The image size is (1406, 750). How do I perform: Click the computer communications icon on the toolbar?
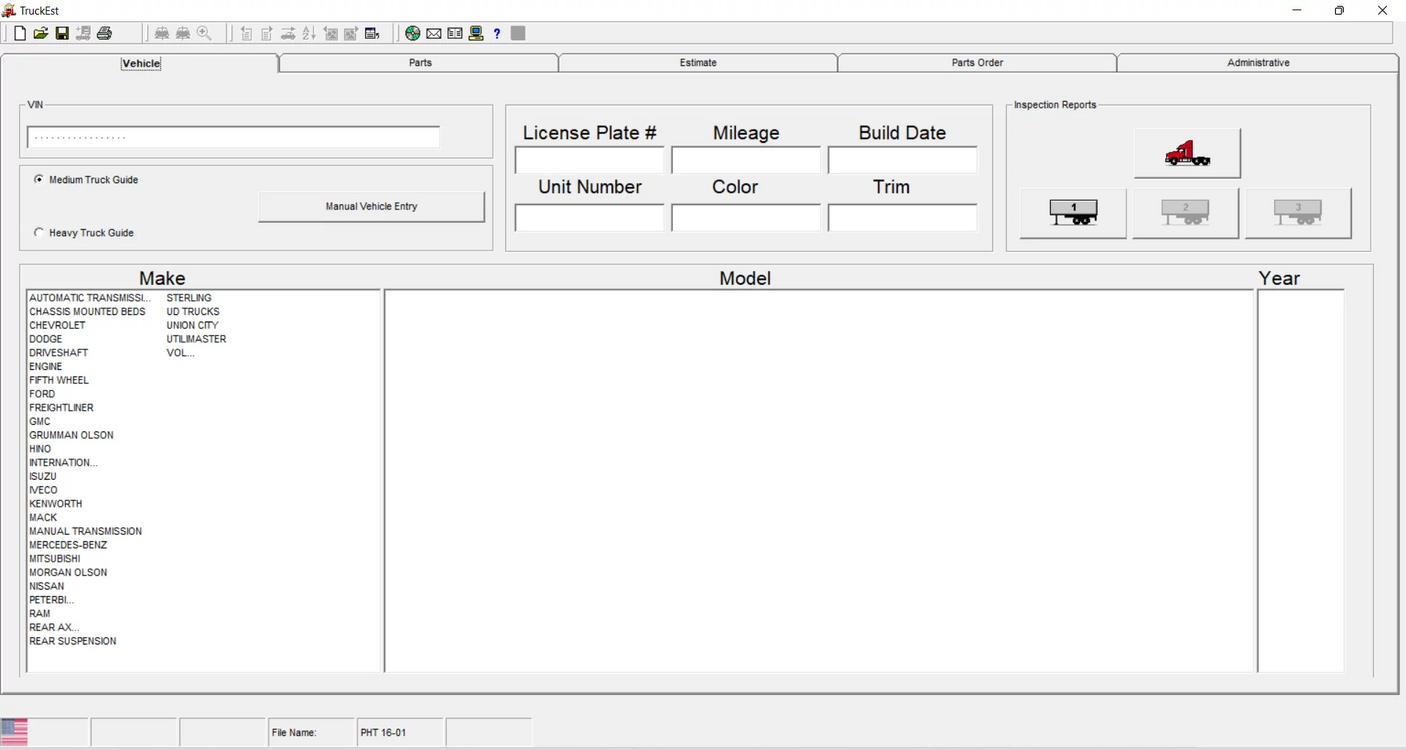(475, 33)
